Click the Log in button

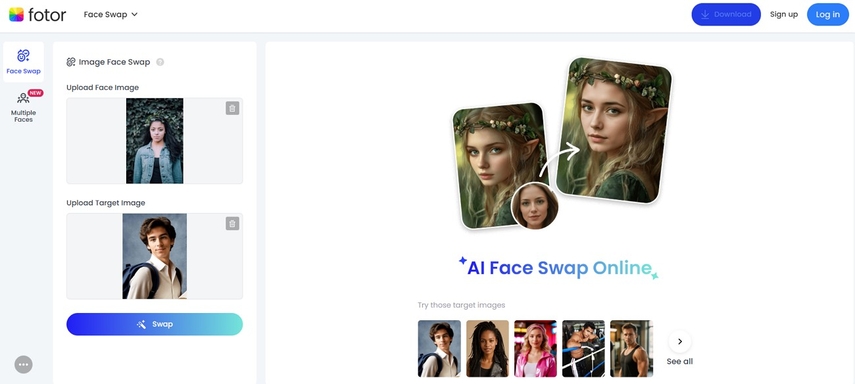827,15
